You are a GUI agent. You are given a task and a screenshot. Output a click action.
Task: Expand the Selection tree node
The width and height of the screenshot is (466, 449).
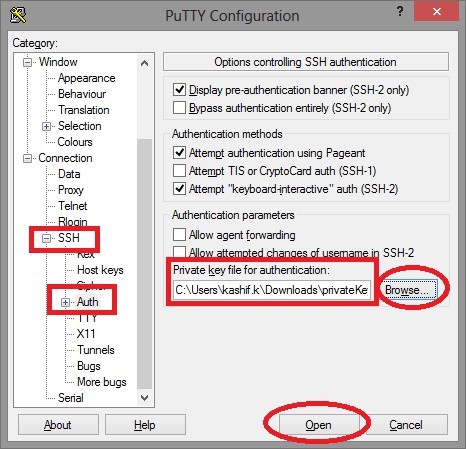[x=46, y=126]
